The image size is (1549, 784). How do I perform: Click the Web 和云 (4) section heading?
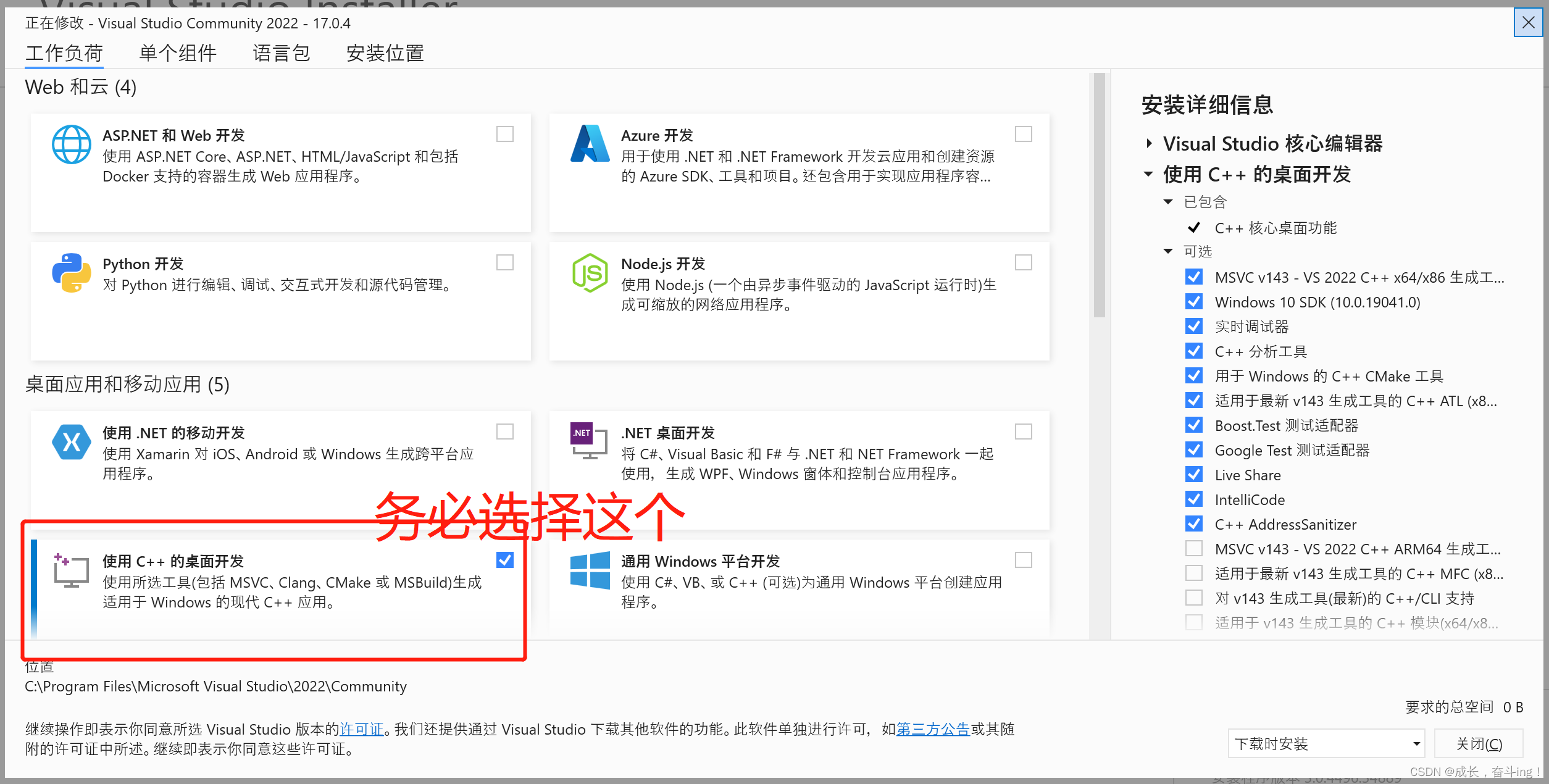(81, 87)
